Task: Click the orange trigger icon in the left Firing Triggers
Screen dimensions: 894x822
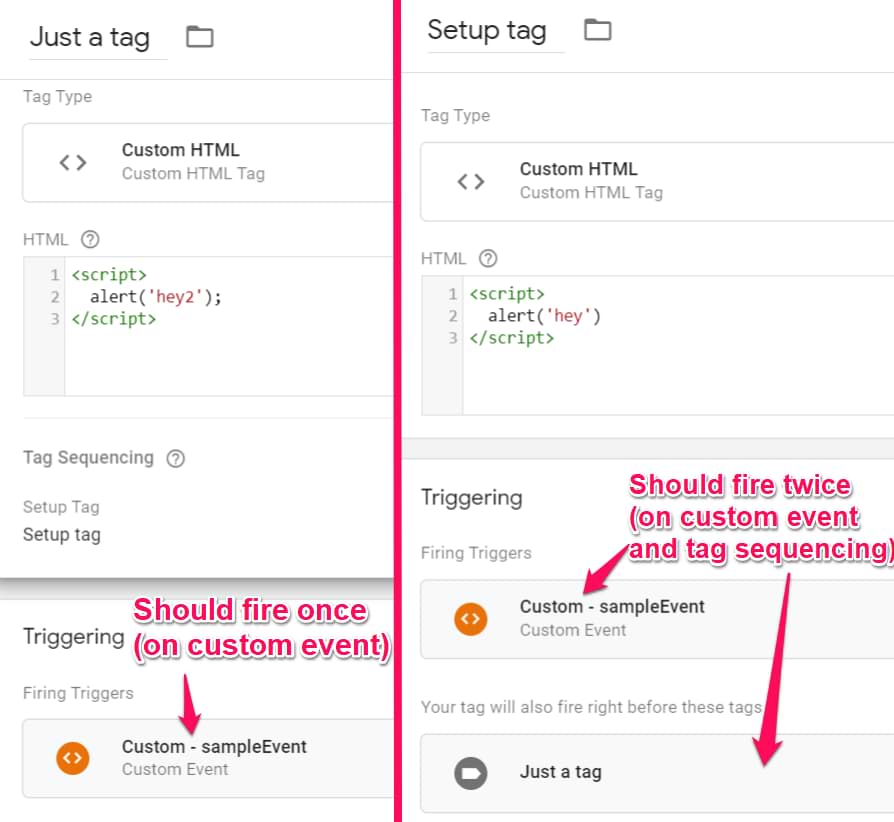Action: 73,758
